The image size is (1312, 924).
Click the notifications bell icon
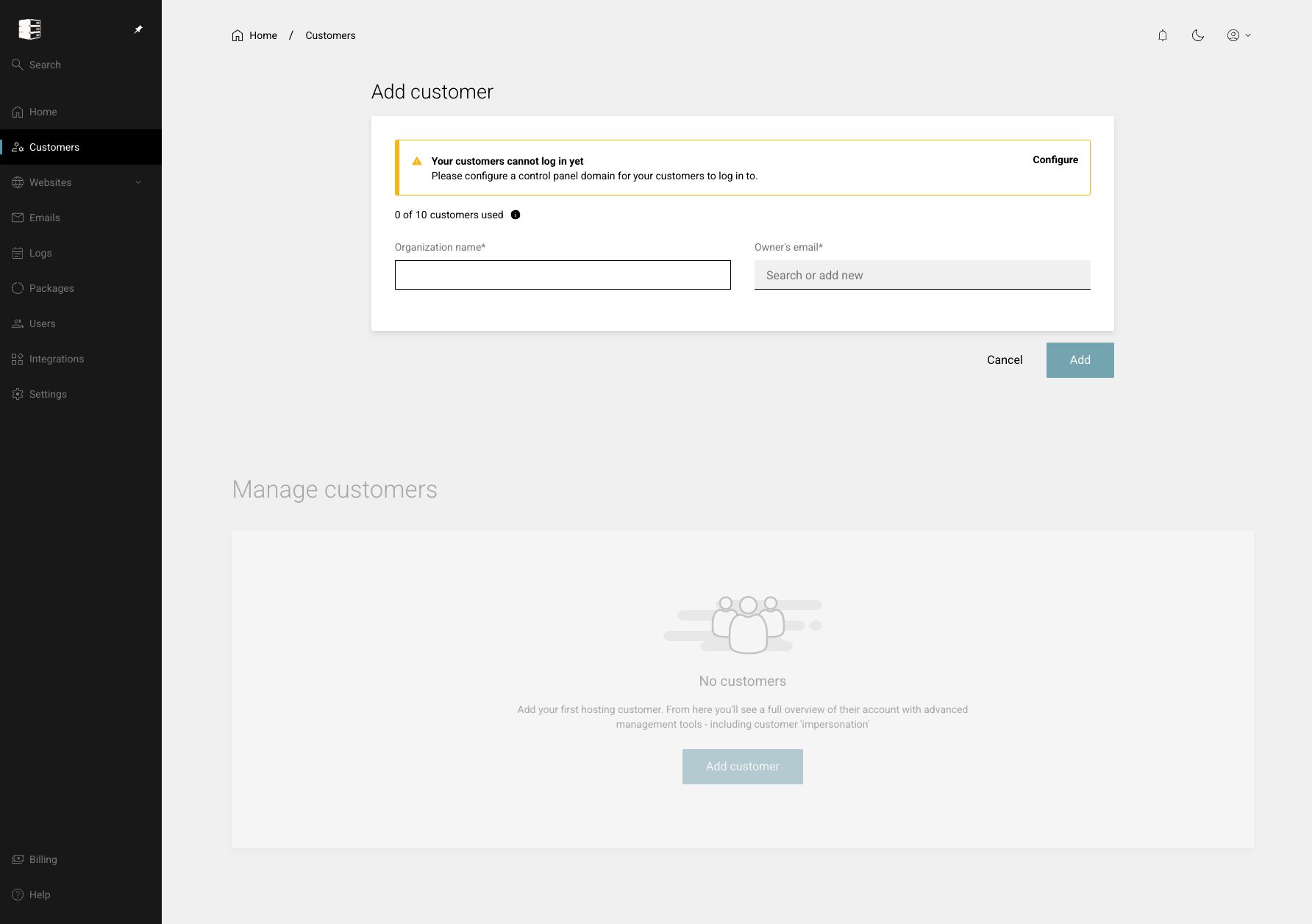point(1162,35)
